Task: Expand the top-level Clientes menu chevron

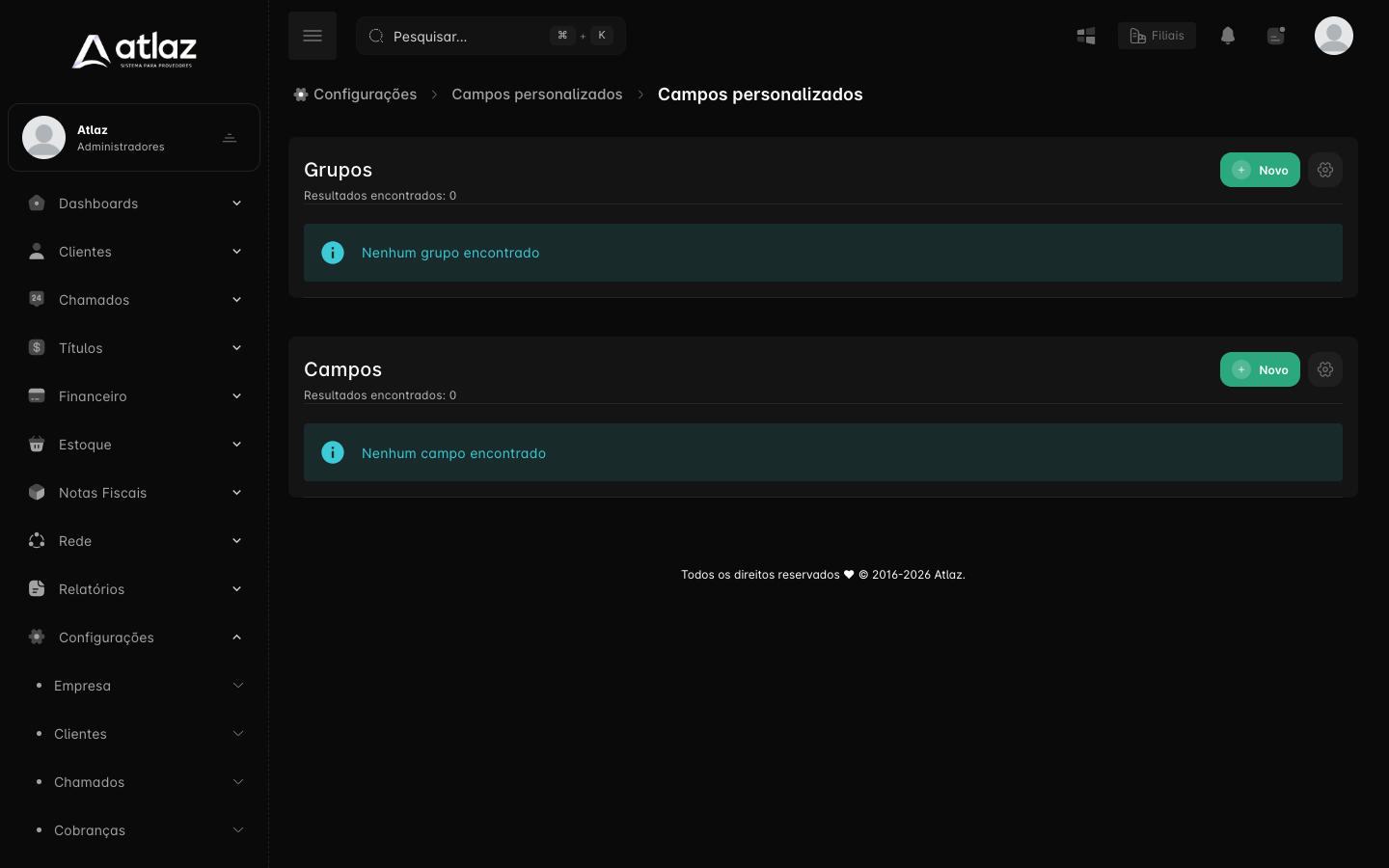Action: [x=236, y=251]
